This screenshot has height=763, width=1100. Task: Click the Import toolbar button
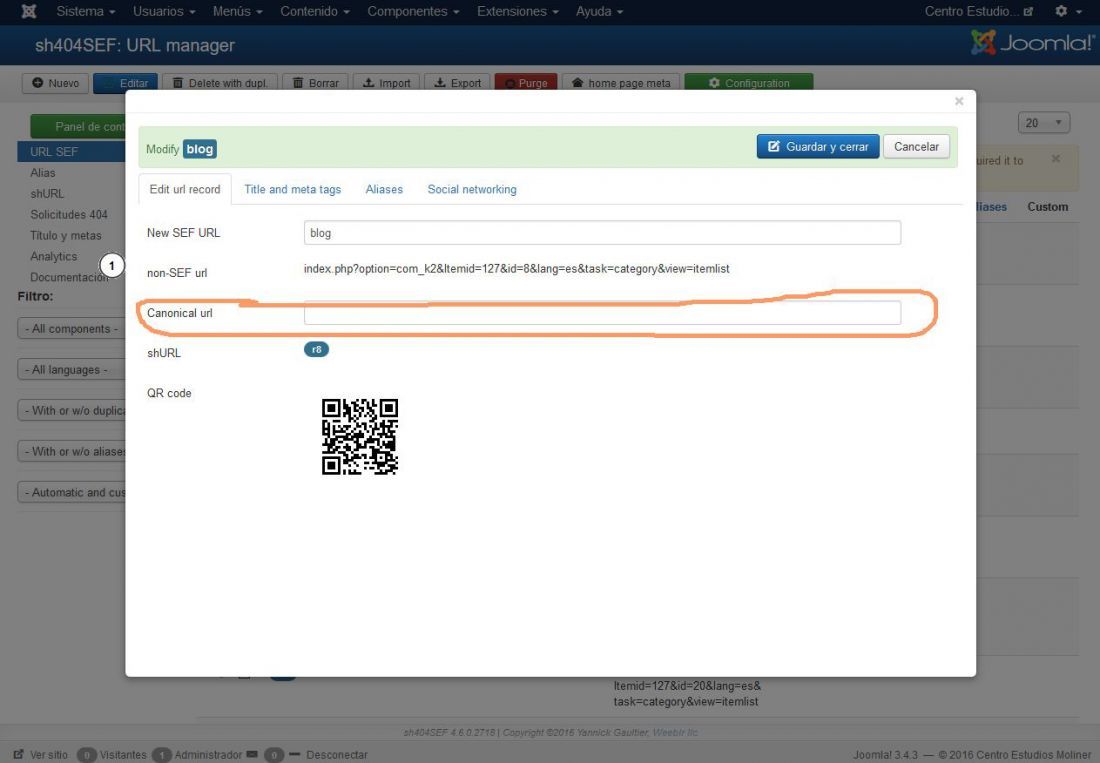387,83
